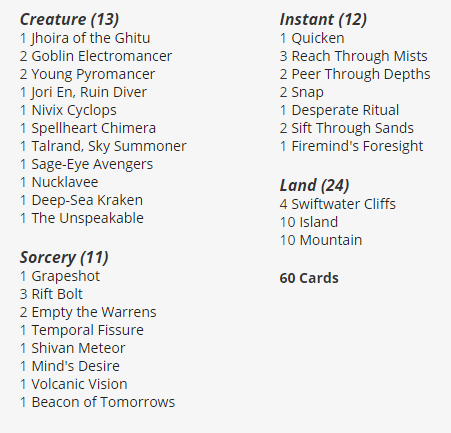The image size is (451, 433).
Task: Click the Swiftwater Cliffs land link
Action: (343, 204)
